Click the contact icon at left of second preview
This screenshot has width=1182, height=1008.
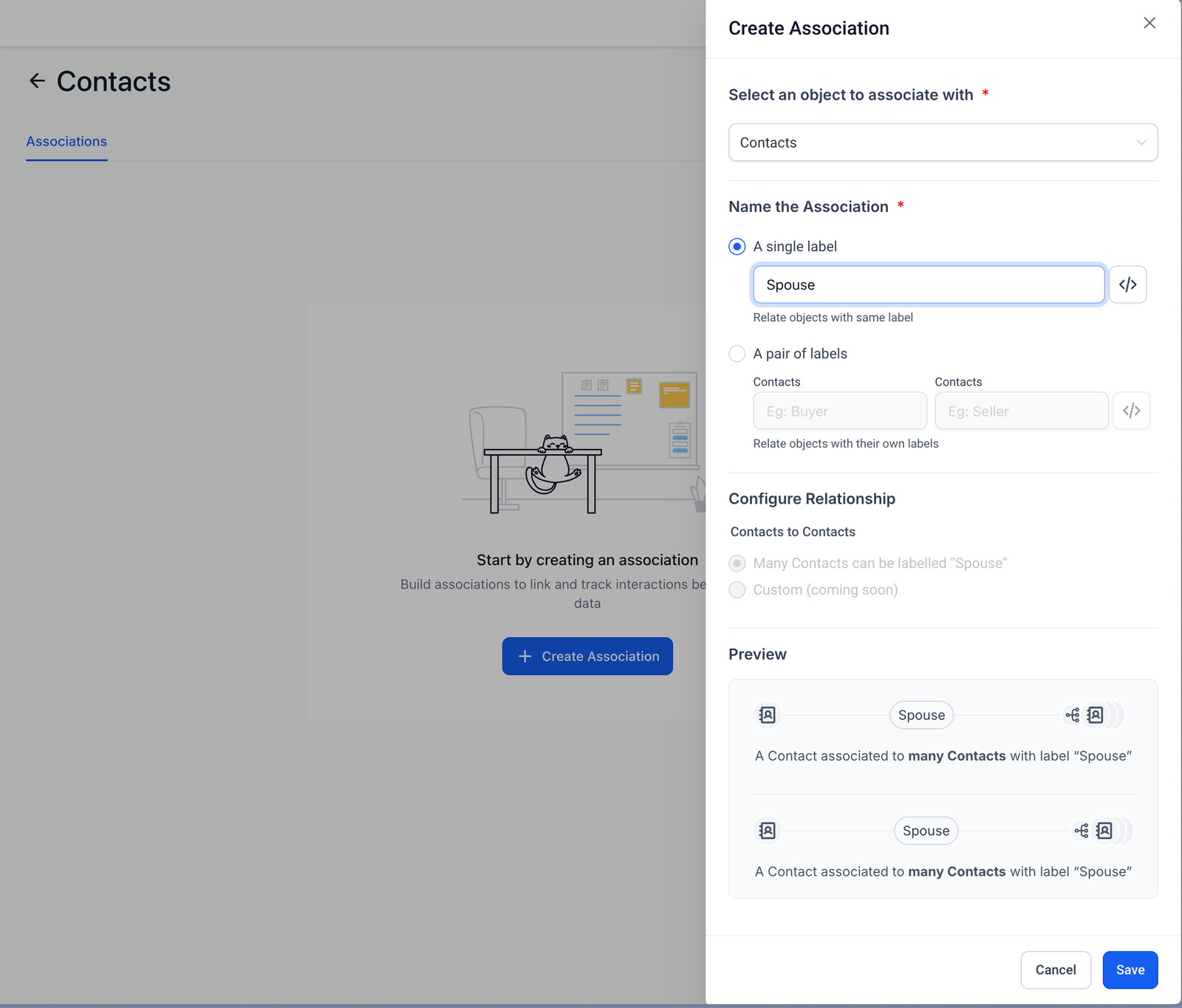(768, 831)
